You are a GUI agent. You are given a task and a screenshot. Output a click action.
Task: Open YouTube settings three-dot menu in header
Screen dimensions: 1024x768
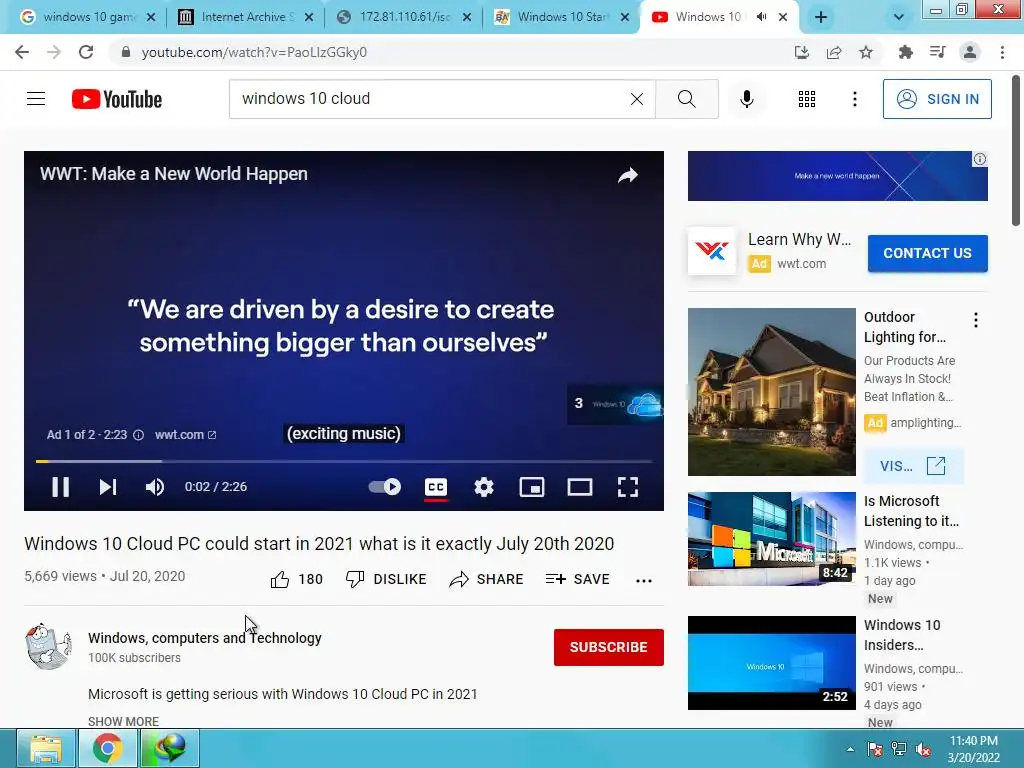point(854,99)
